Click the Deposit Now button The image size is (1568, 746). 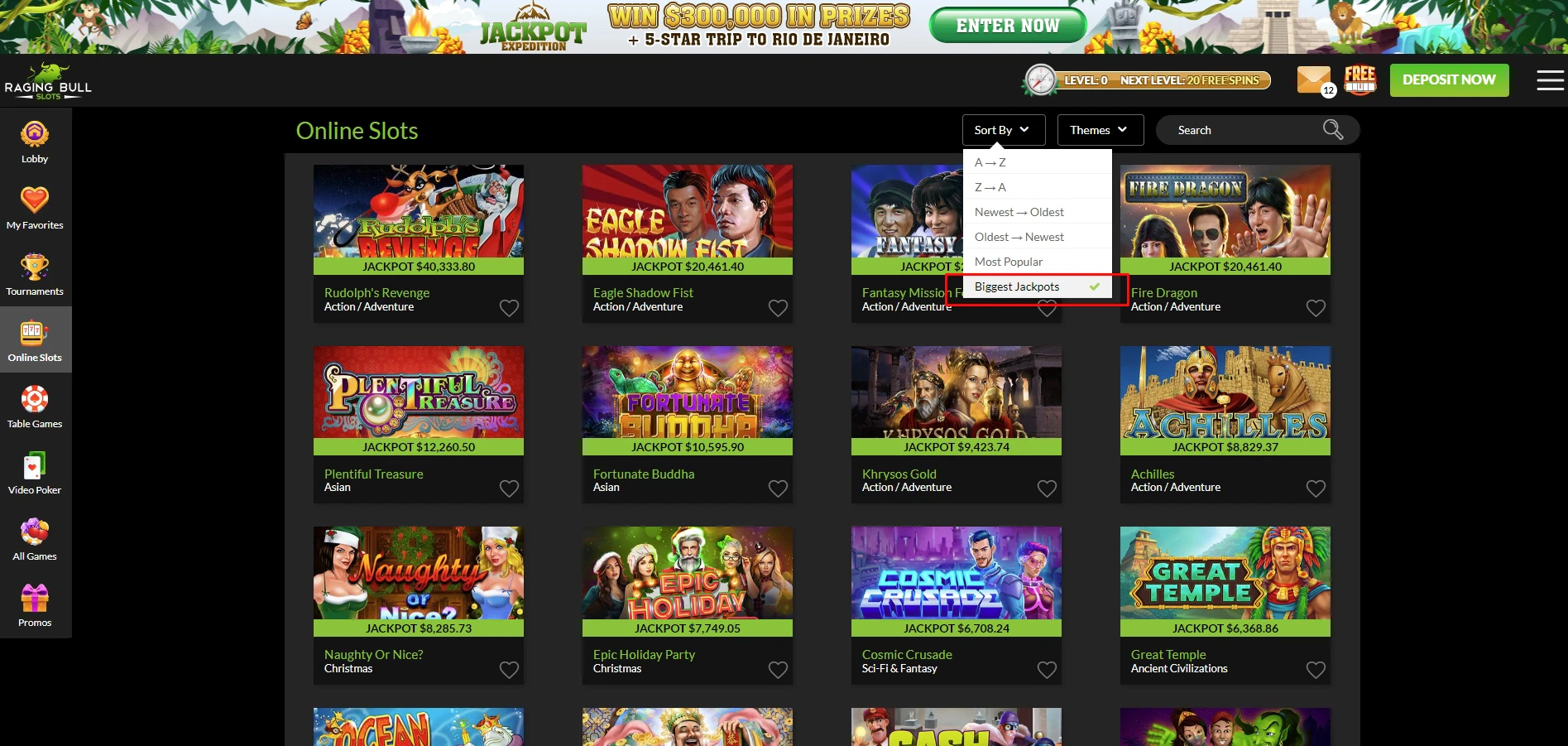[1449, 80]
